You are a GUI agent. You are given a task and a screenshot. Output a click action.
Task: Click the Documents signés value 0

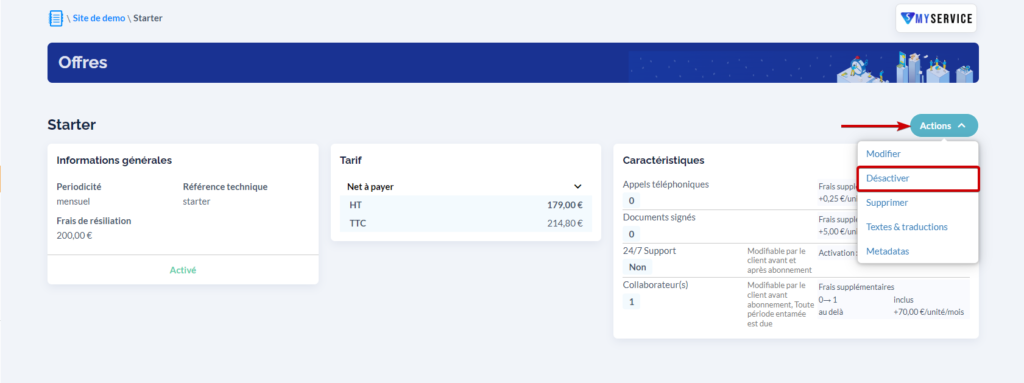632,234
